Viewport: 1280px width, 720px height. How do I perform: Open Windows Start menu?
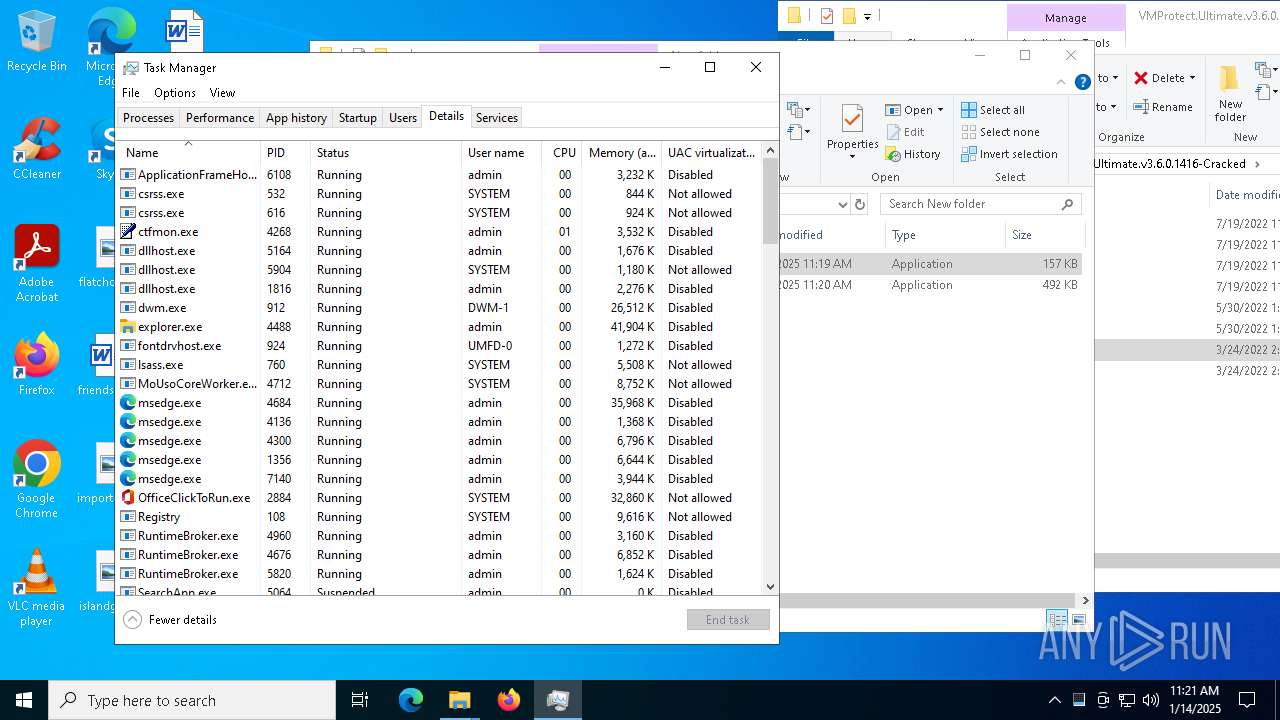[24, 700]
